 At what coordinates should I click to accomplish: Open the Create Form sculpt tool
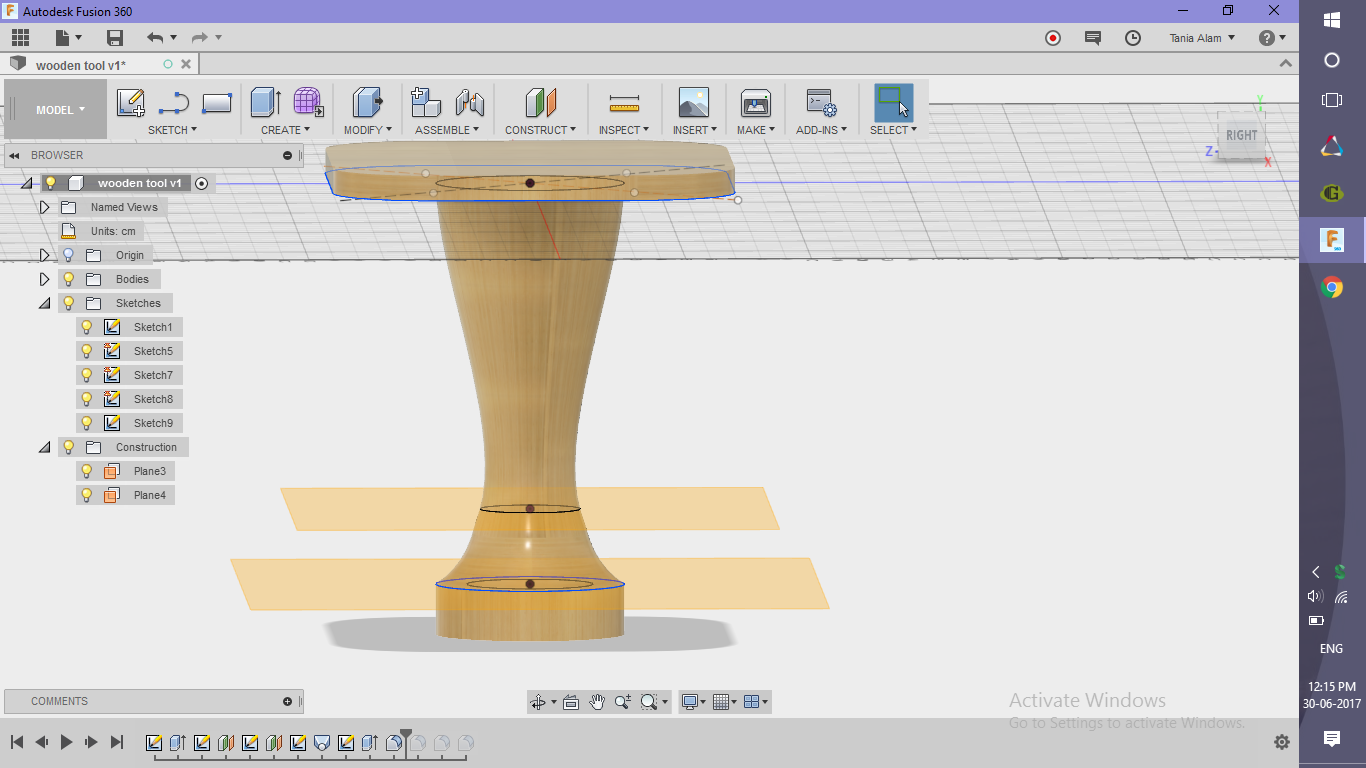[308, 103]
